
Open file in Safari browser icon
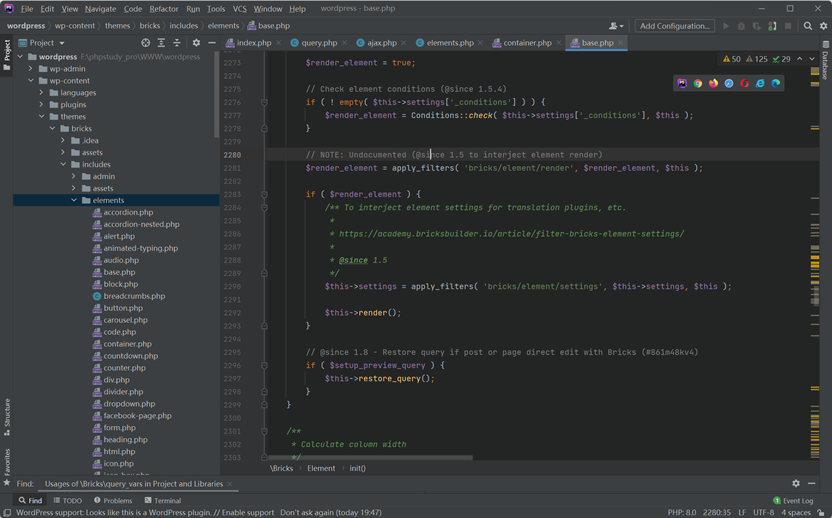[x=729, y=83]
